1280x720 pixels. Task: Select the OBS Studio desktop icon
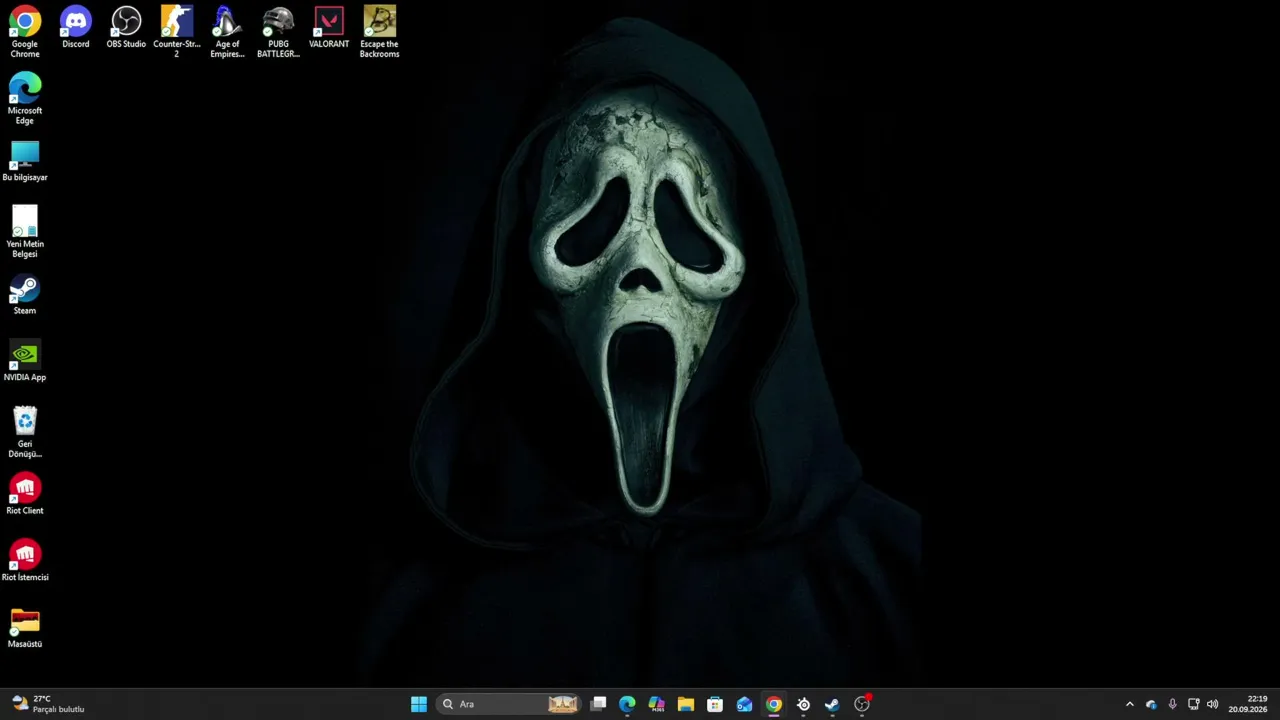pos(126,28)
